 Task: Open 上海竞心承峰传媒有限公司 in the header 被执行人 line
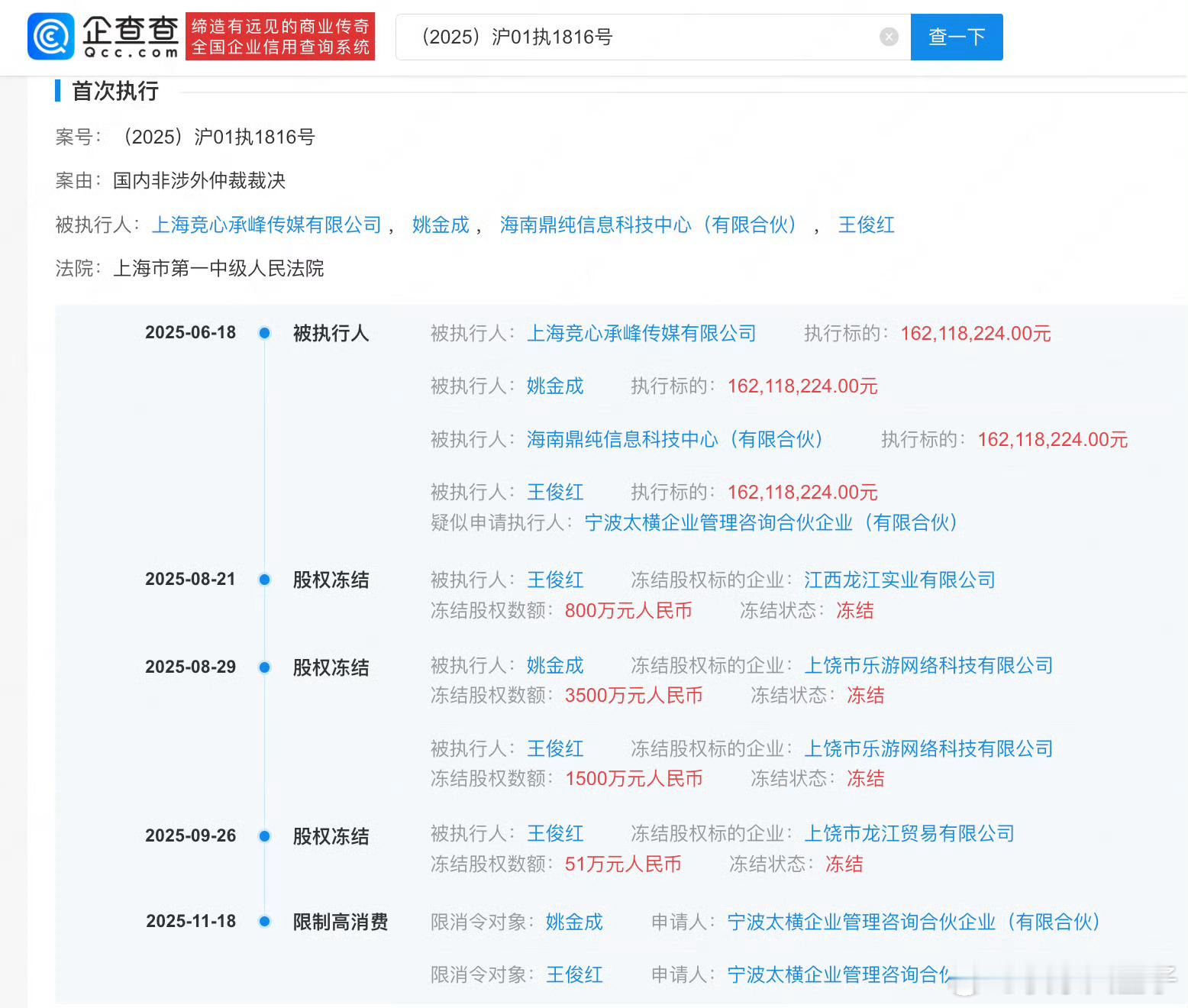click(266, 225)
